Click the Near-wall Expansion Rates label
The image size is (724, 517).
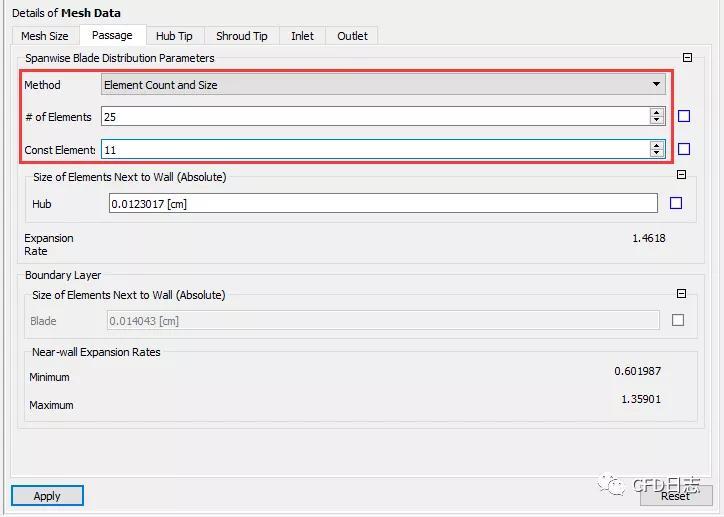(x=96, y=352)
